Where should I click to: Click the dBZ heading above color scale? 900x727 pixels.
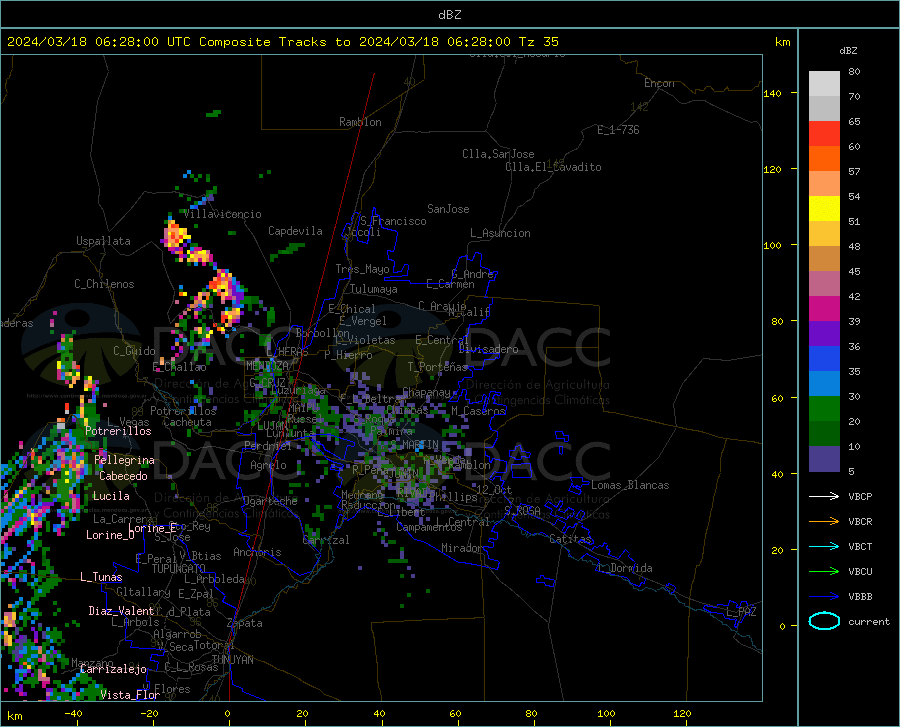click(848, 50)
